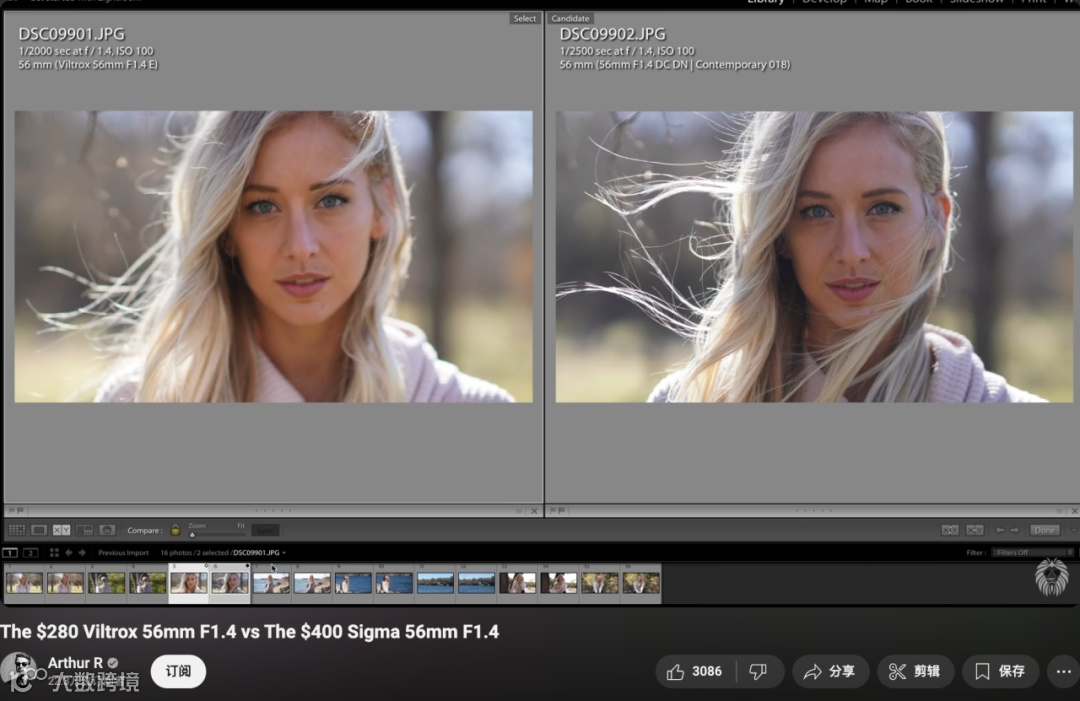Click the filmstrip grid shortcut icon

click(x=54, y=552)
